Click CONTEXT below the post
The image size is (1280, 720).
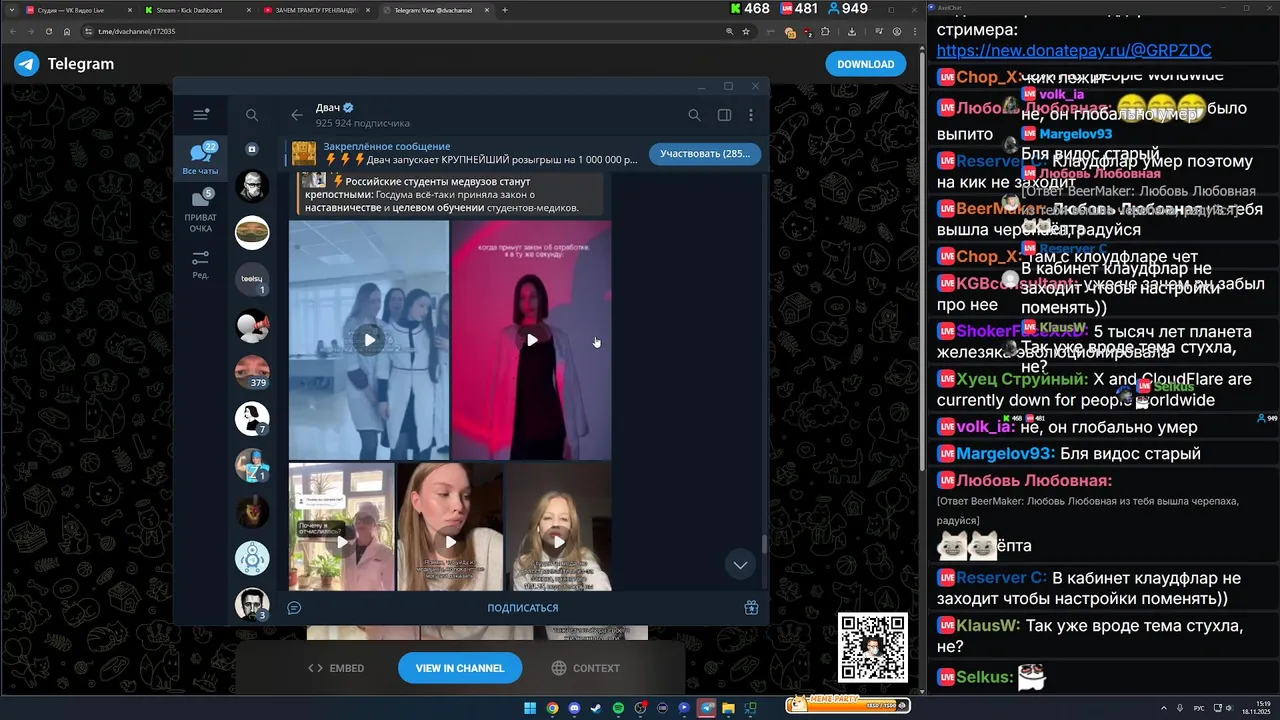pyautogui.click(x=586, y=668)
